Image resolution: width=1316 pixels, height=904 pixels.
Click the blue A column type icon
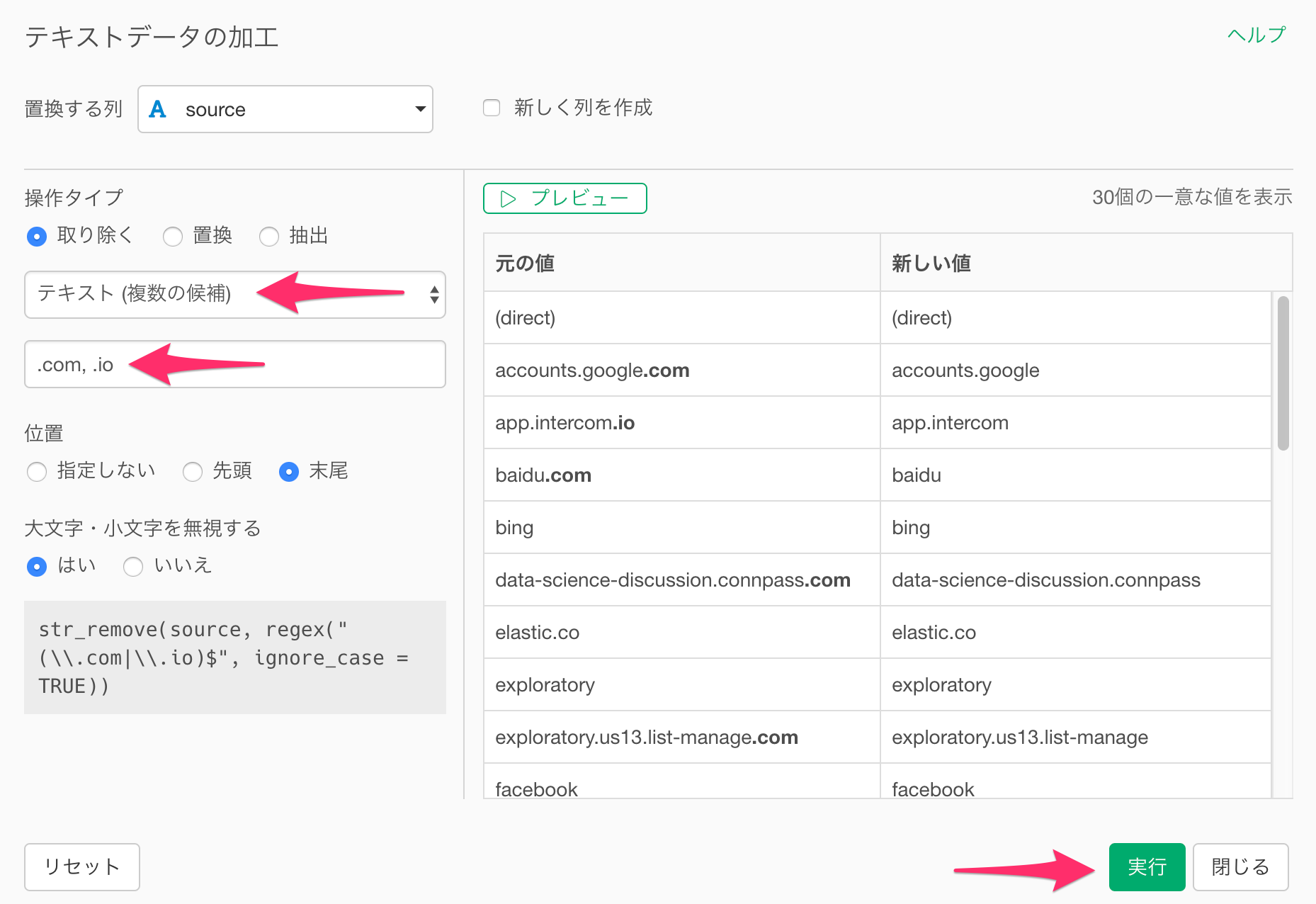pyautogui.click(x=157, y=109)
